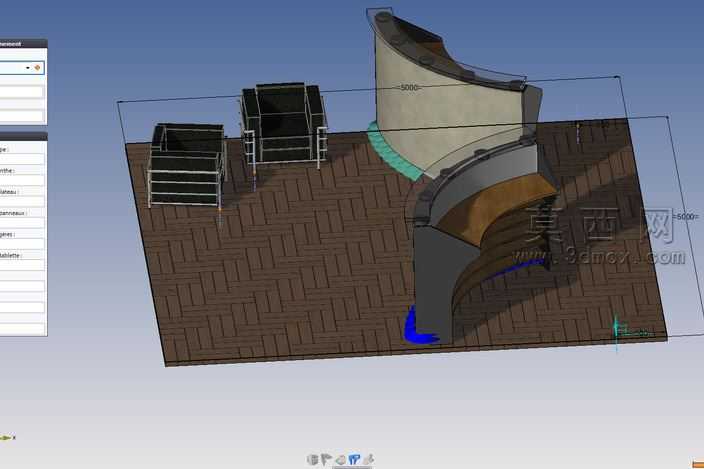Activate the highlighted blue icon in bottom toolbar
The height and width of the screenshot is (469, 704).
tap(355, 460)
